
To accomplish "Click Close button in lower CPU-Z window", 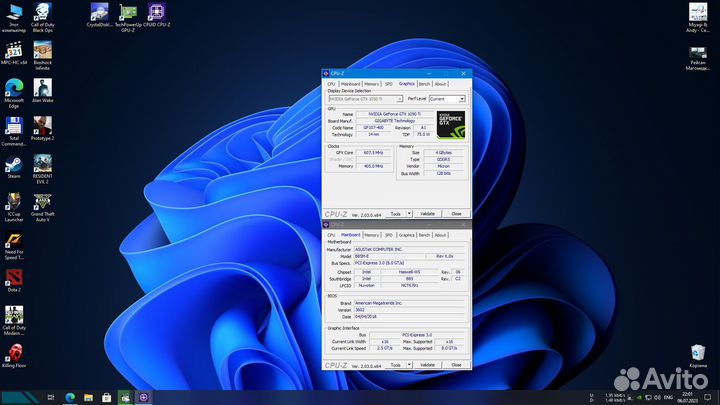I will click(x=456, y=365).
